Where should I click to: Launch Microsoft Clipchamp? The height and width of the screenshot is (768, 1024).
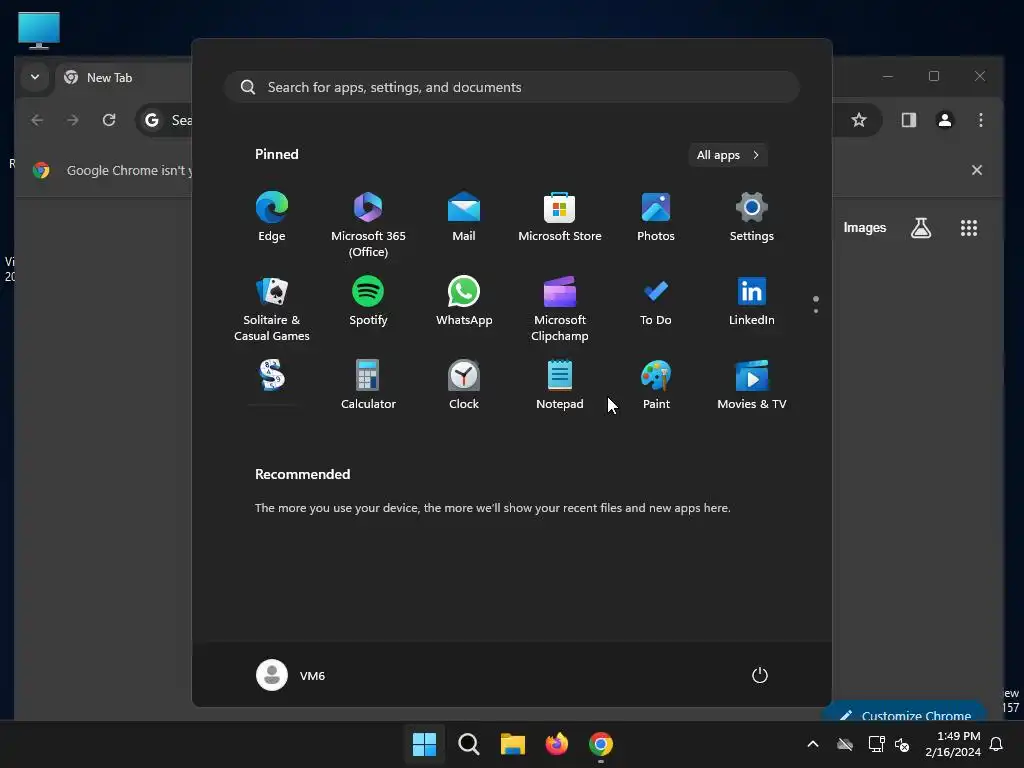[x=560, y=309]
